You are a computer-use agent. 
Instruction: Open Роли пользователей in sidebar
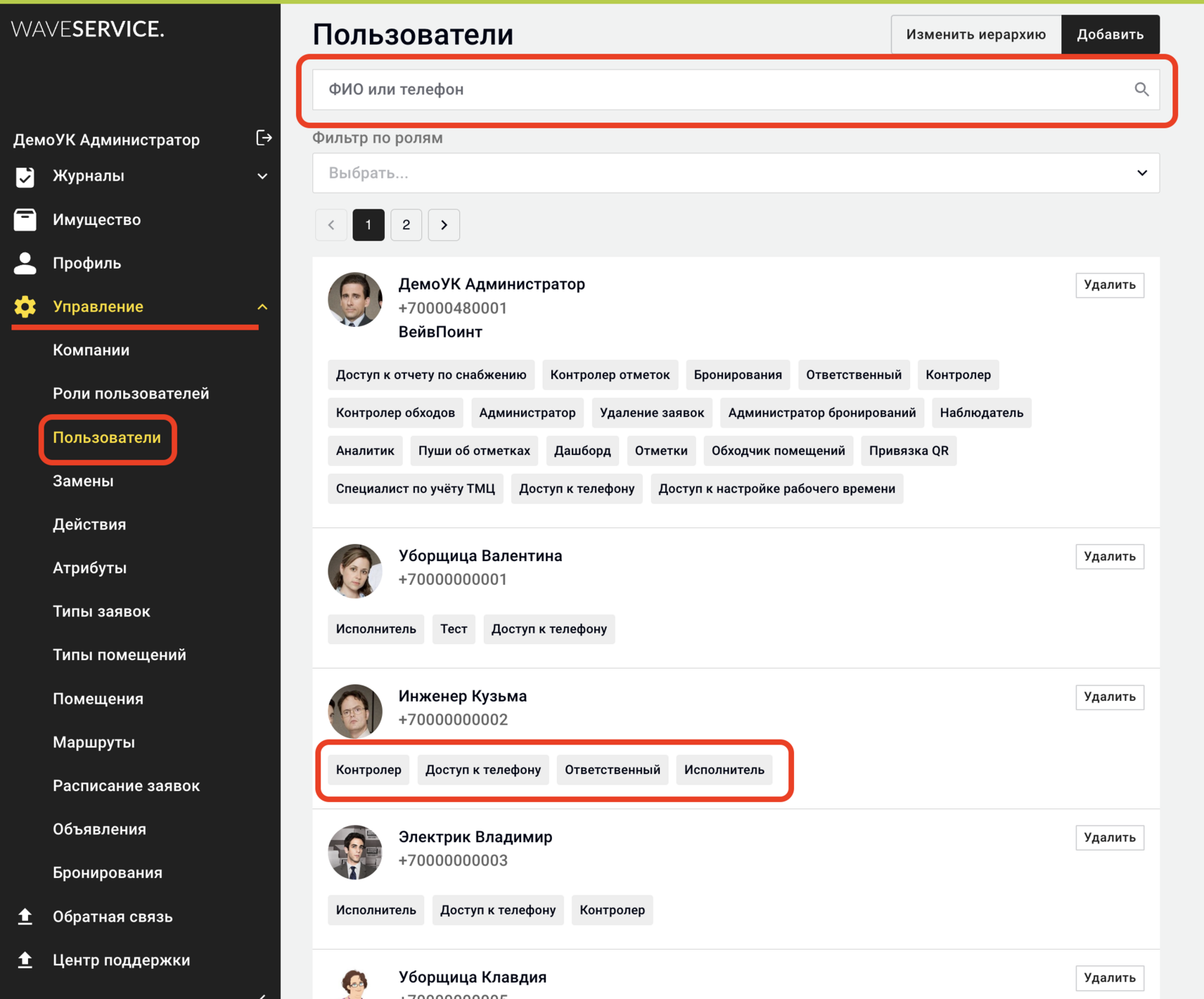click(131, 393)
